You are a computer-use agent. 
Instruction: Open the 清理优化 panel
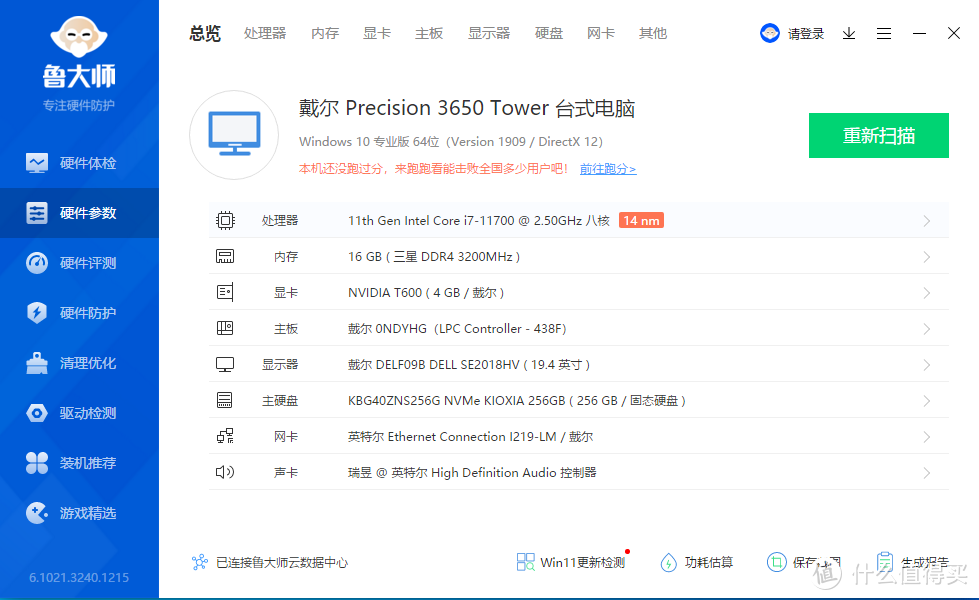[x=79, y=362]
